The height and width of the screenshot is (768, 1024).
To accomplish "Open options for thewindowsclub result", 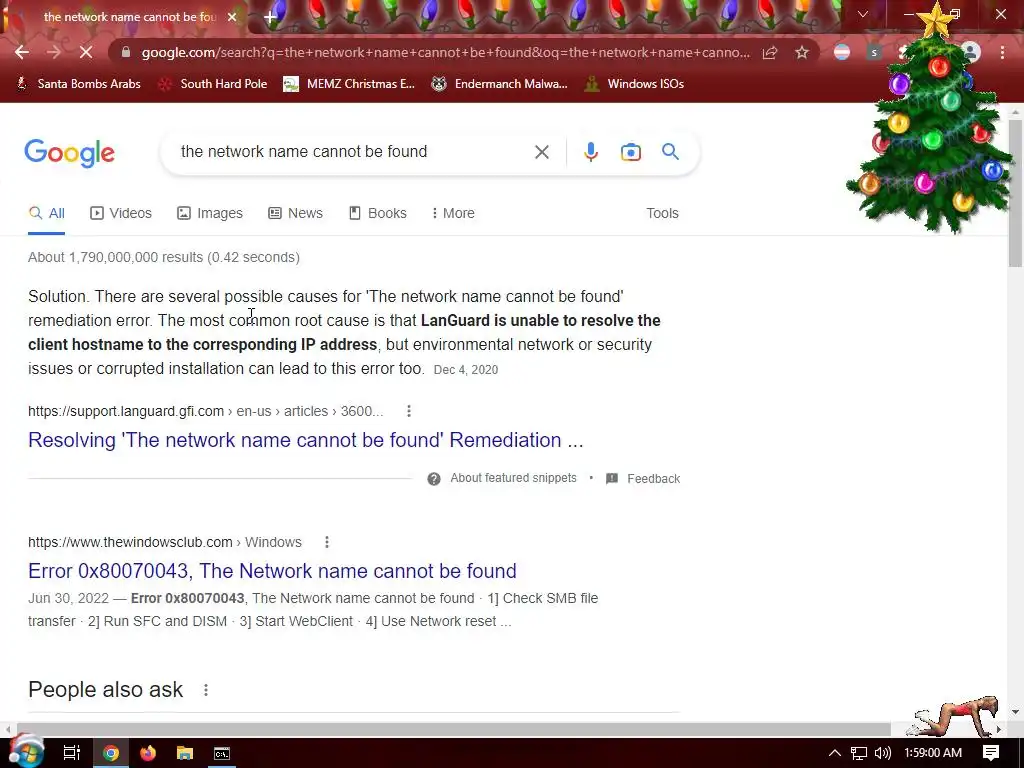I will pyautogui.click(x=327, y=542).
